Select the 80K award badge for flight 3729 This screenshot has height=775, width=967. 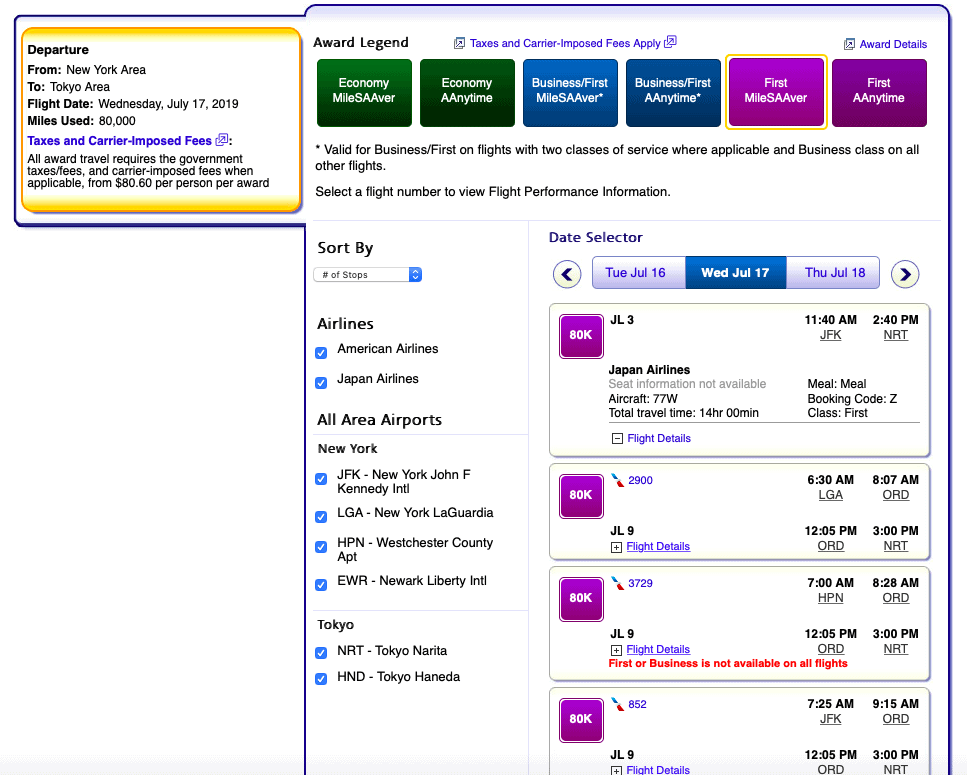pos(581,599)
